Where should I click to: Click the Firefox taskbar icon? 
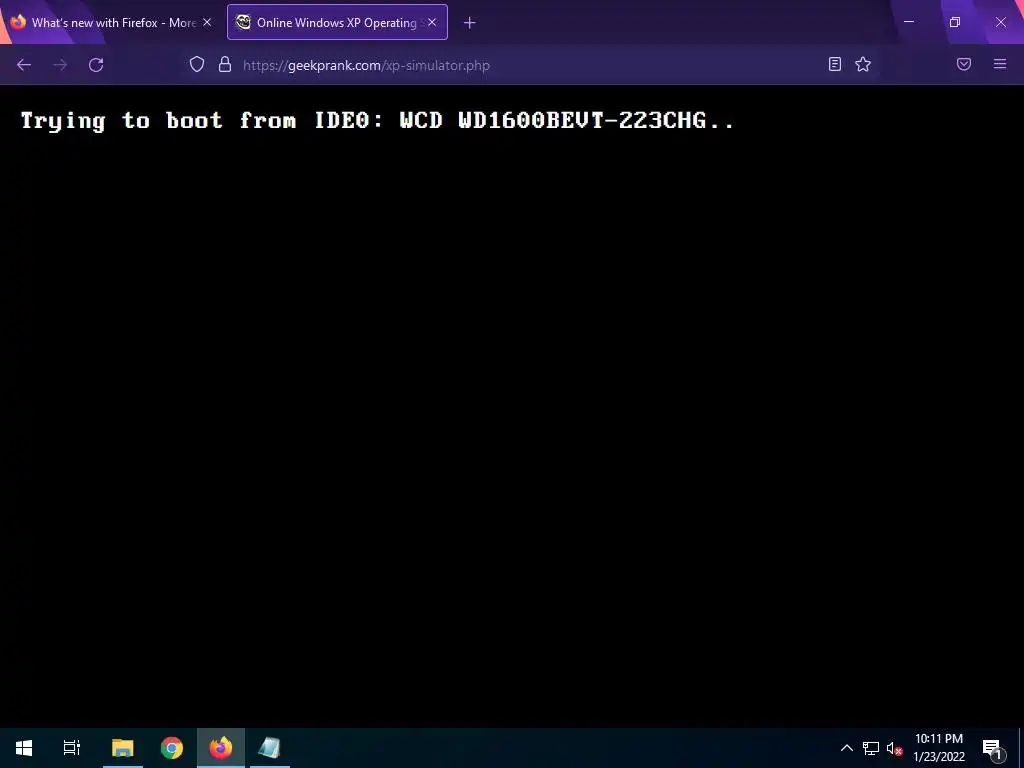(221, 748)
